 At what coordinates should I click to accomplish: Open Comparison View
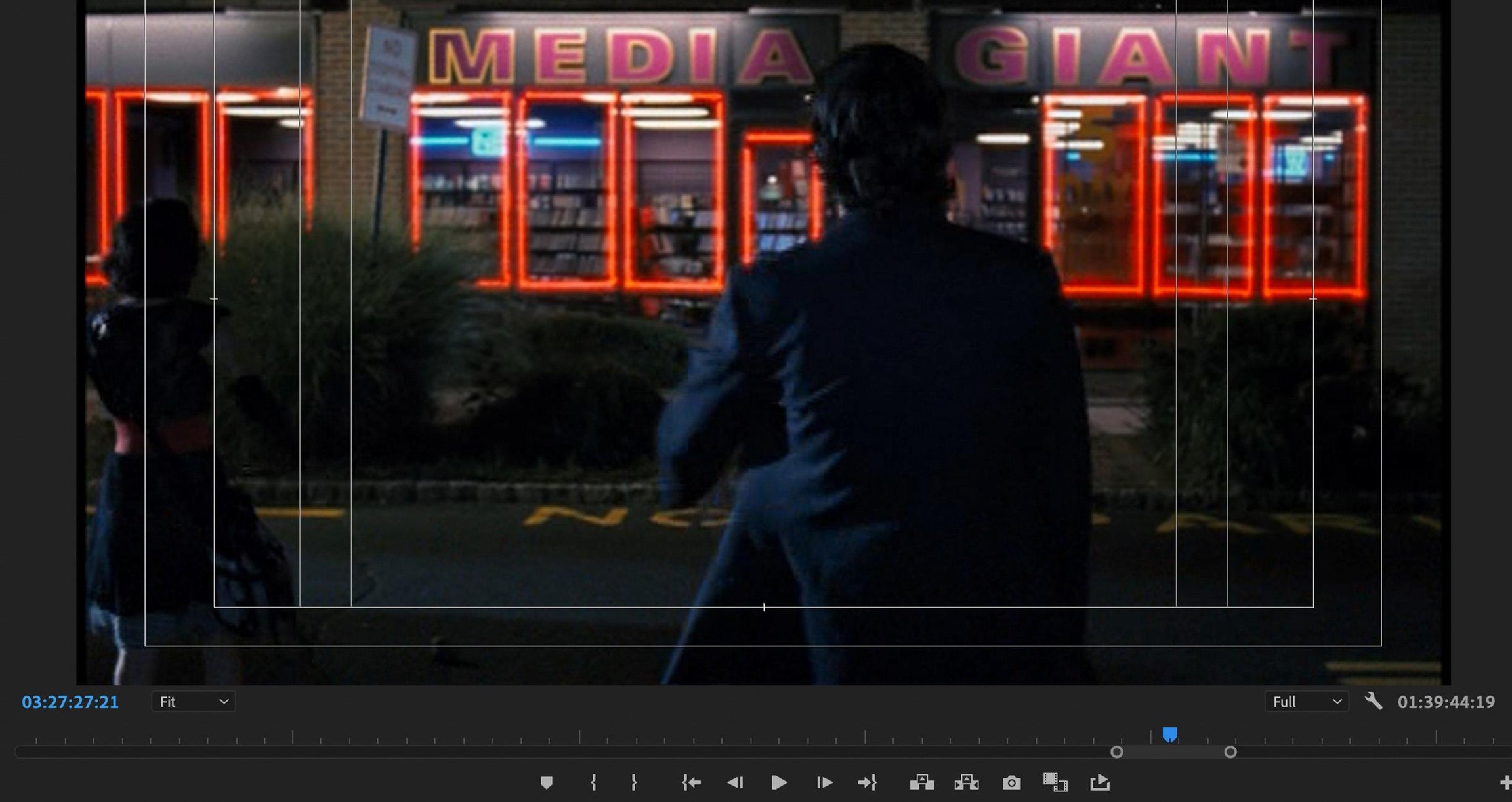(x=1055, y=782)
